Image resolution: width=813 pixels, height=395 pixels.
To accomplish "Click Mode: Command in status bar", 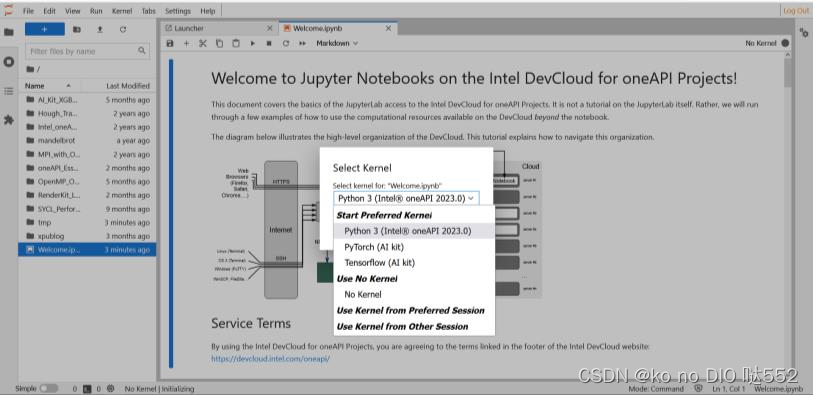I will click(x=656, y=388).
